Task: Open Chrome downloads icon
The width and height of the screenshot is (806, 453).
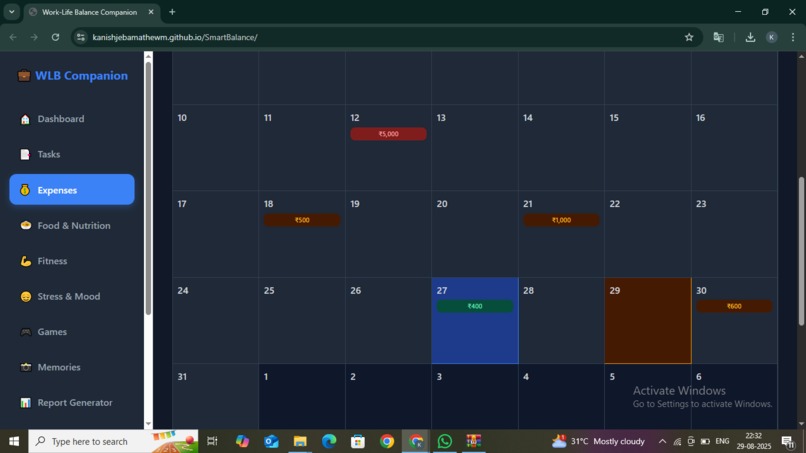Action: (750, 37)
